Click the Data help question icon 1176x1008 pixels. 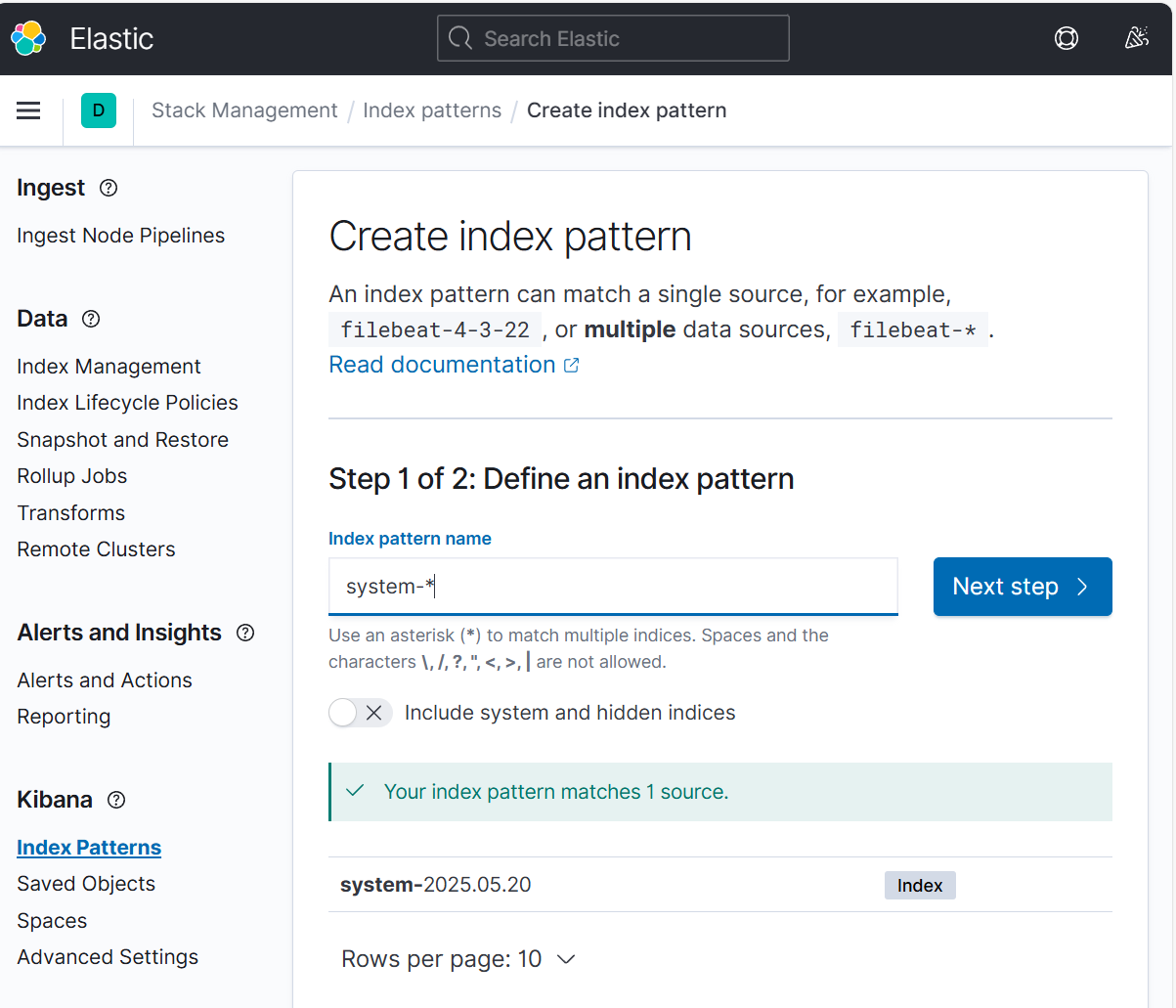point(91,319)
